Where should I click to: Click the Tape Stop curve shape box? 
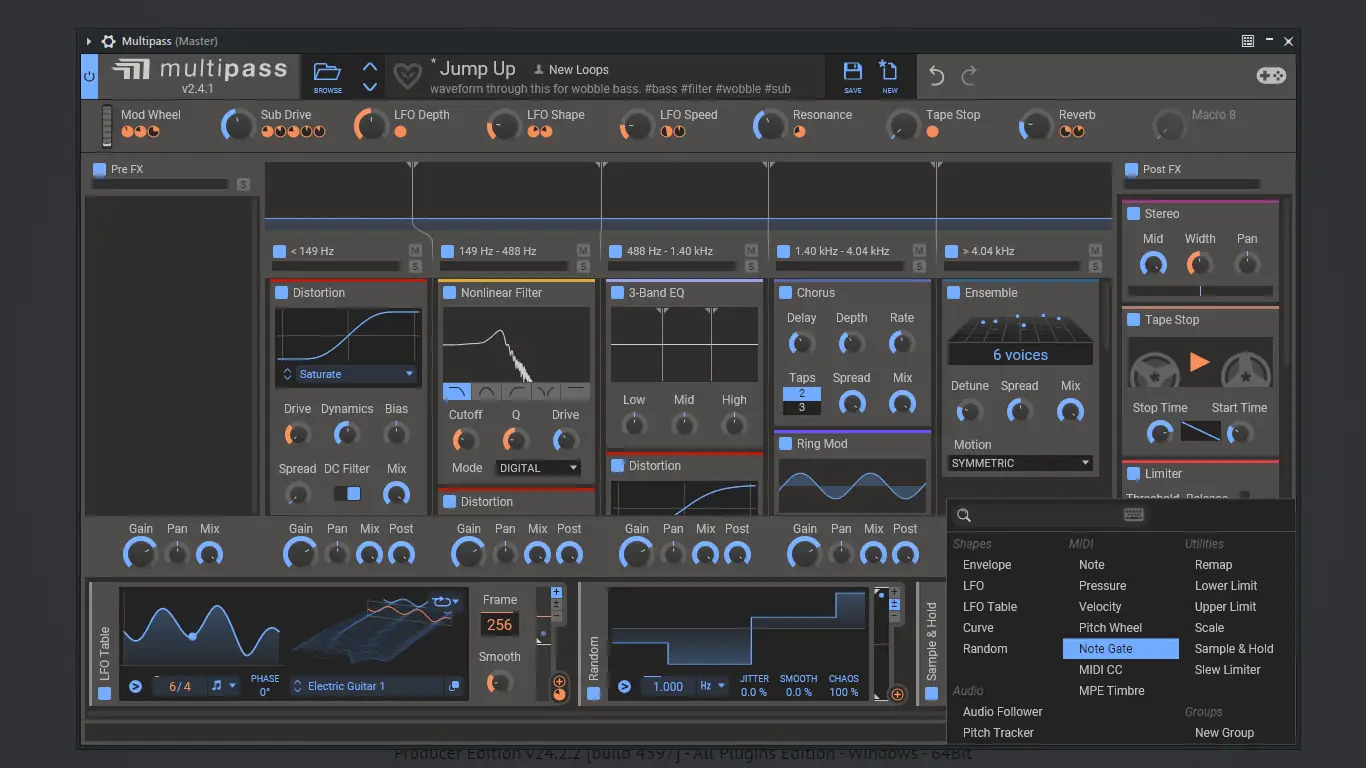point(1200,432)
